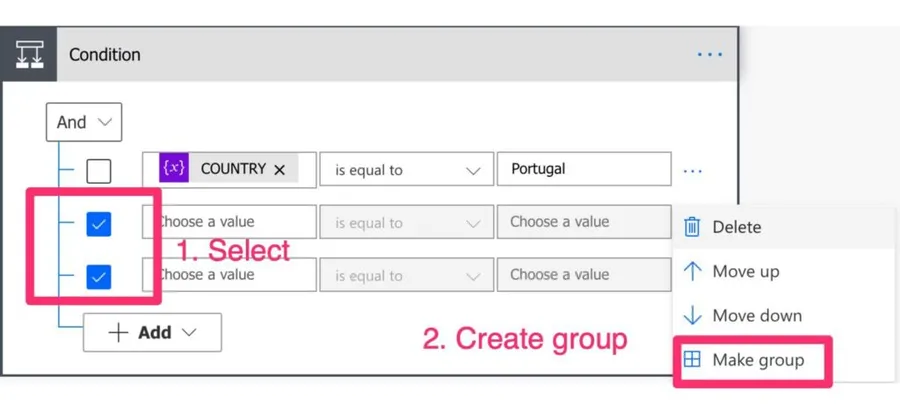Open the Condition card ellipsis menu
The width and height of the screenshot is (900, 414).
710,55
